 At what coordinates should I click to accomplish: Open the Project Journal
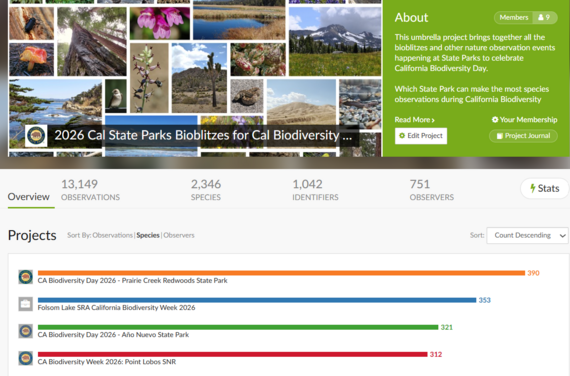(x=523, y=136)
